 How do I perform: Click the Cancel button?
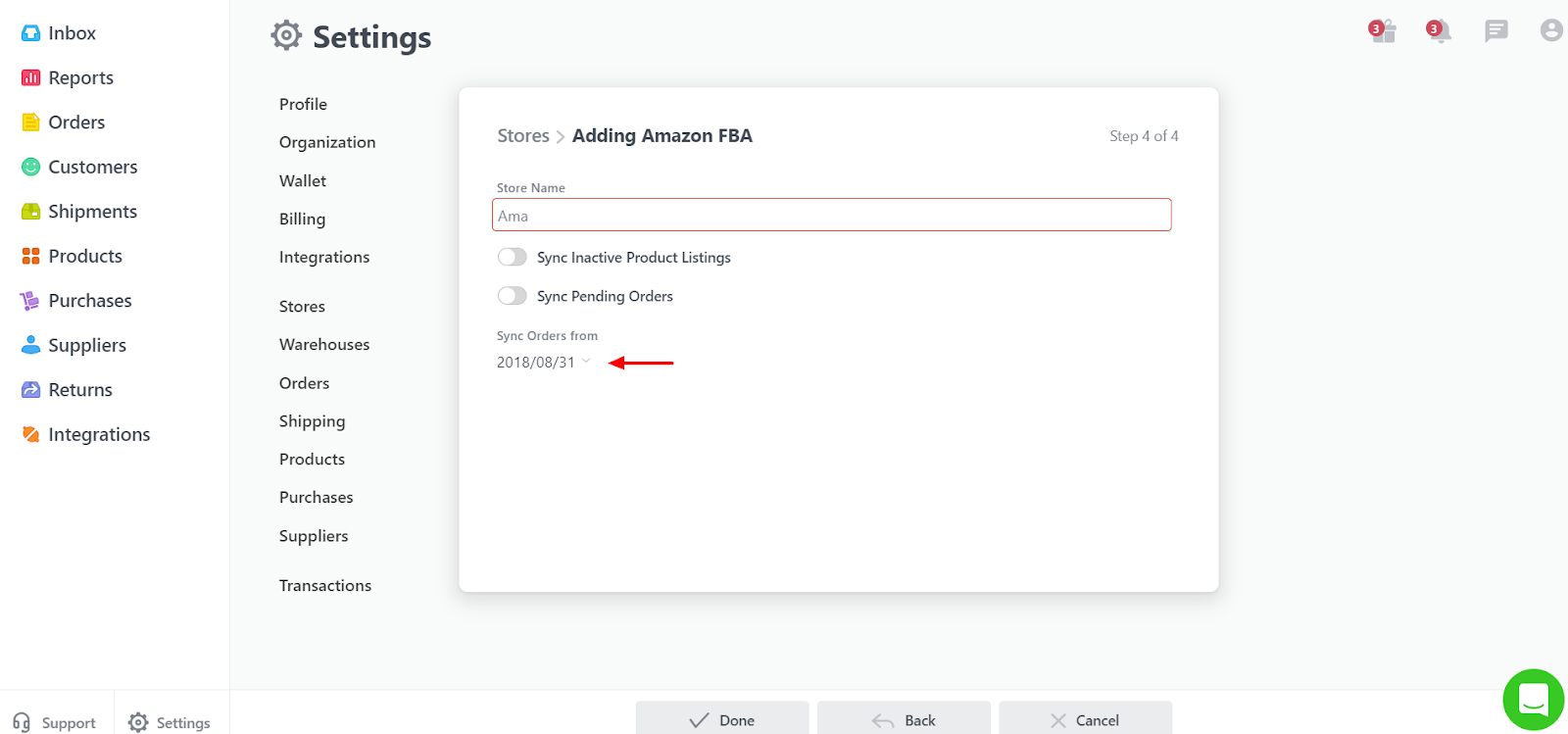[1085, 718]
